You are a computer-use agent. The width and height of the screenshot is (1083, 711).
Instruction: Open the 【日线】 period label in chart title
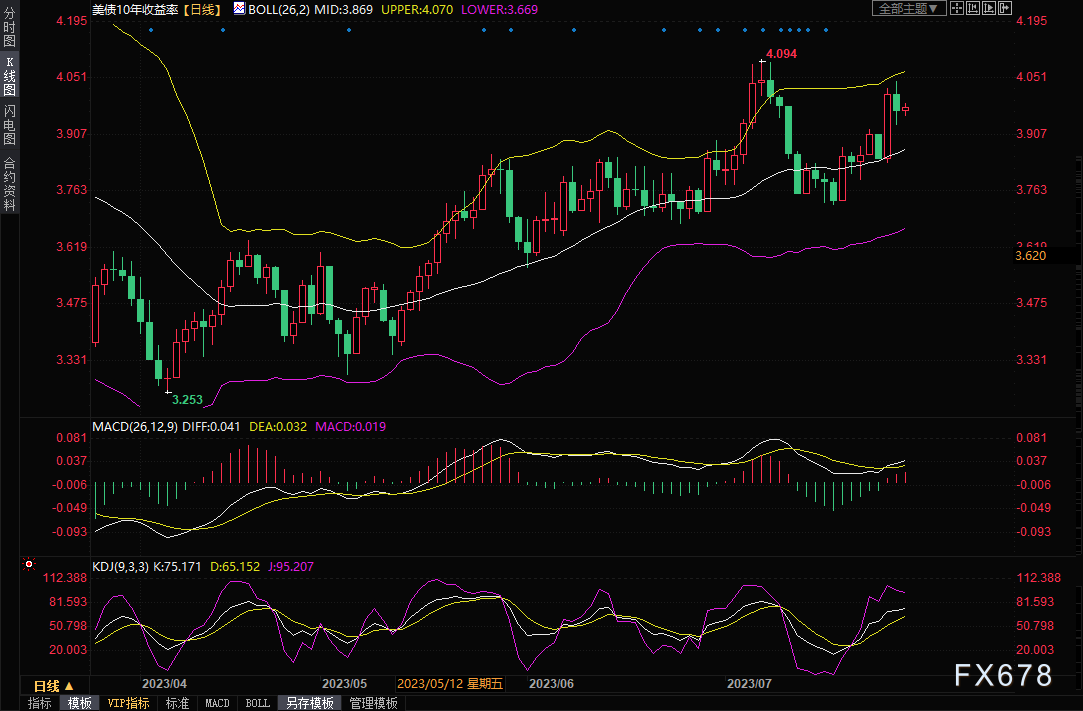point(203,8)
